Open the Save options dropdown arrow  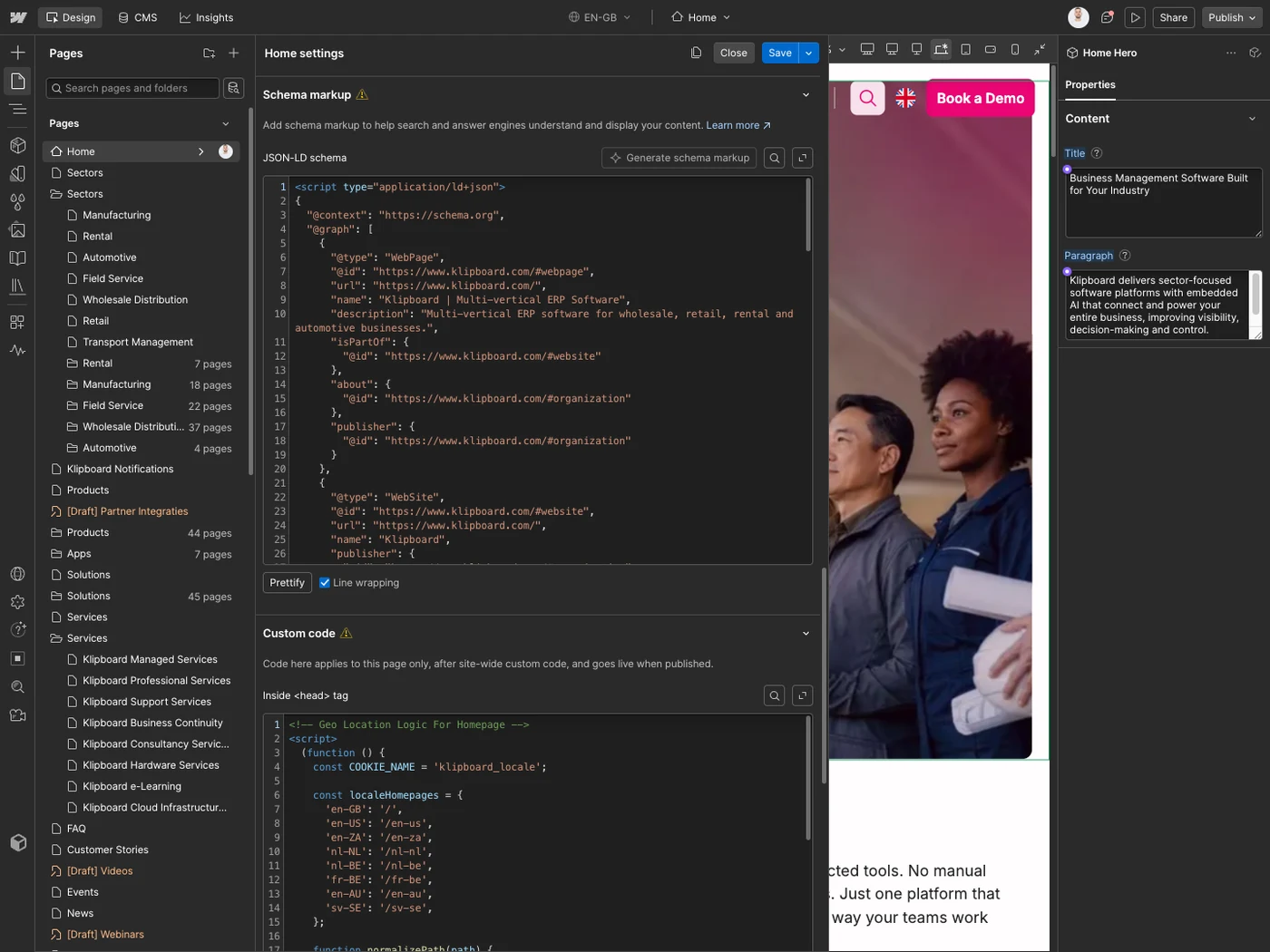pyautogui.click(x=809, y=53)
